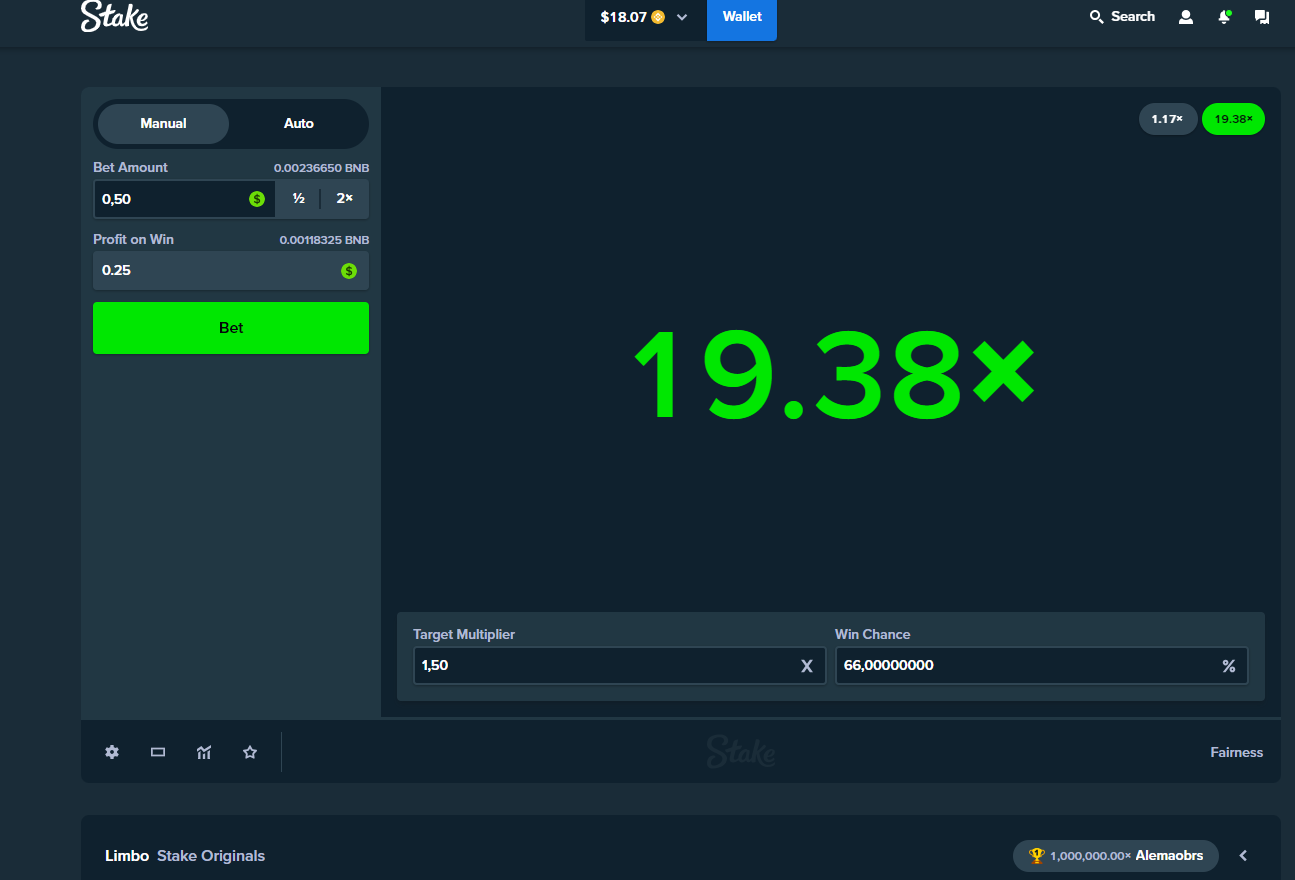Select the 19.38× past result pill
The width and height of the screenshot is (1295, 880).
[x=1233, y=120]
